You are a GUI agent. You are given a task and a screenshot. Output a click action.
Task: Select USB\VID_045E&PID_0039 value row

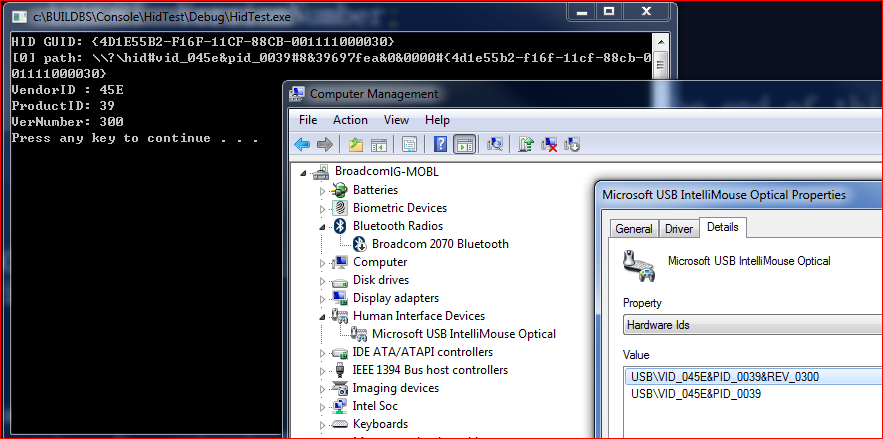point(753,394)
